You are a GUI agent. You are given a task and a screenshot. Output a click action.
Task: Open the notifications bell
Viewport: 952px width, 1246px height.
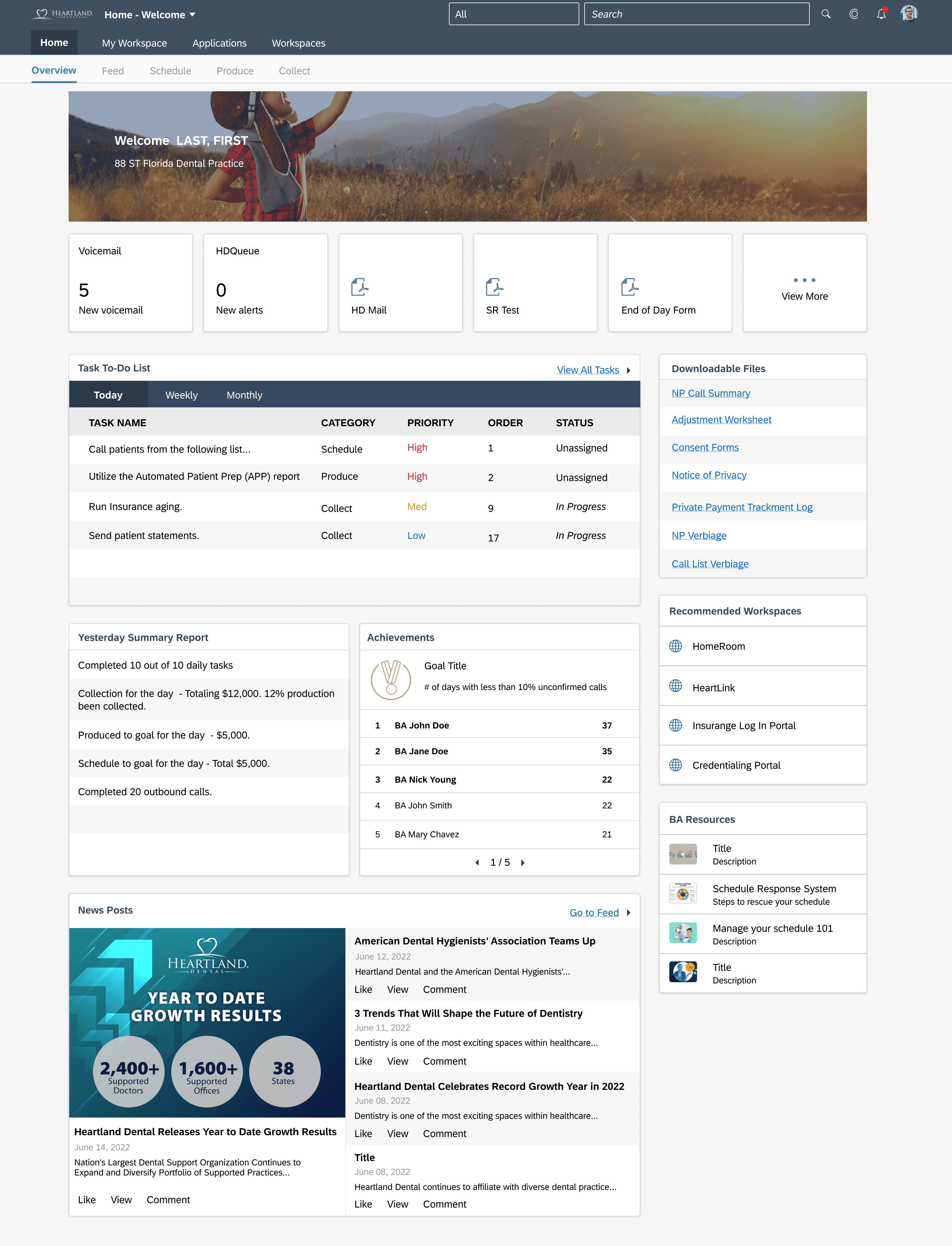pos(881,14)
